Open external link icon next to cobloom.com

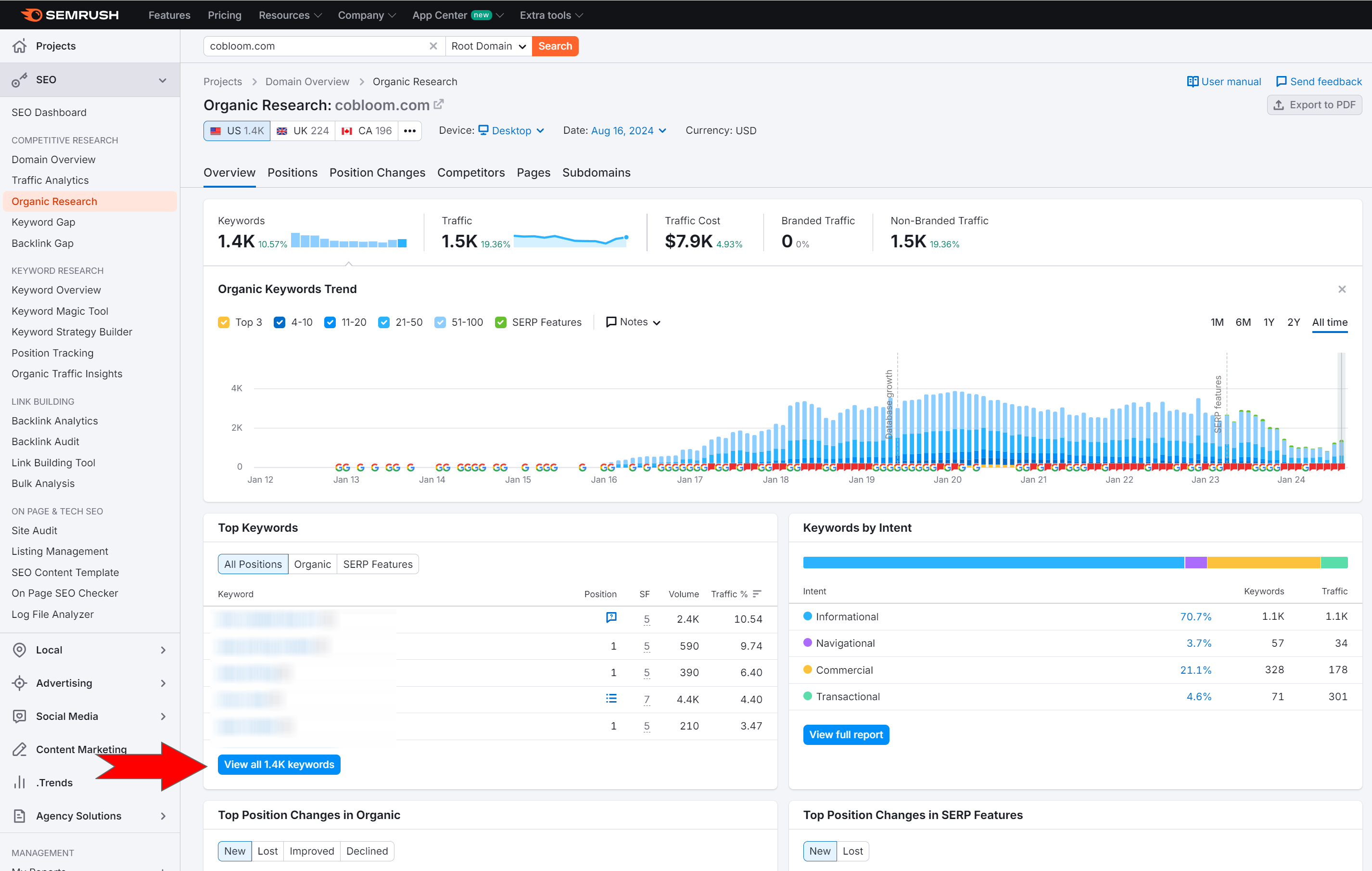(439, 104)
